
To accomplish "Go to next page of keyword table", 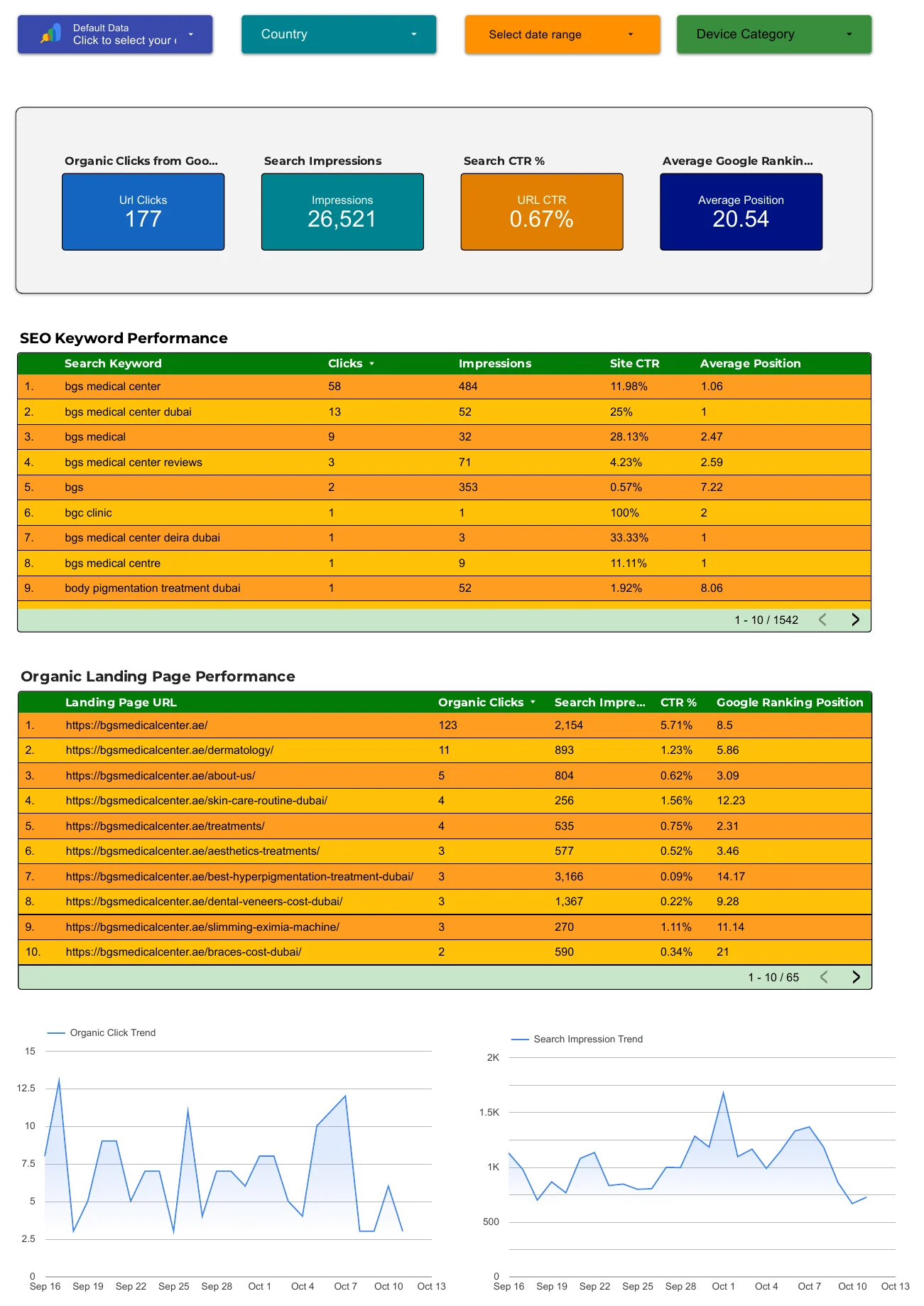I will click(x=855, y=620).
